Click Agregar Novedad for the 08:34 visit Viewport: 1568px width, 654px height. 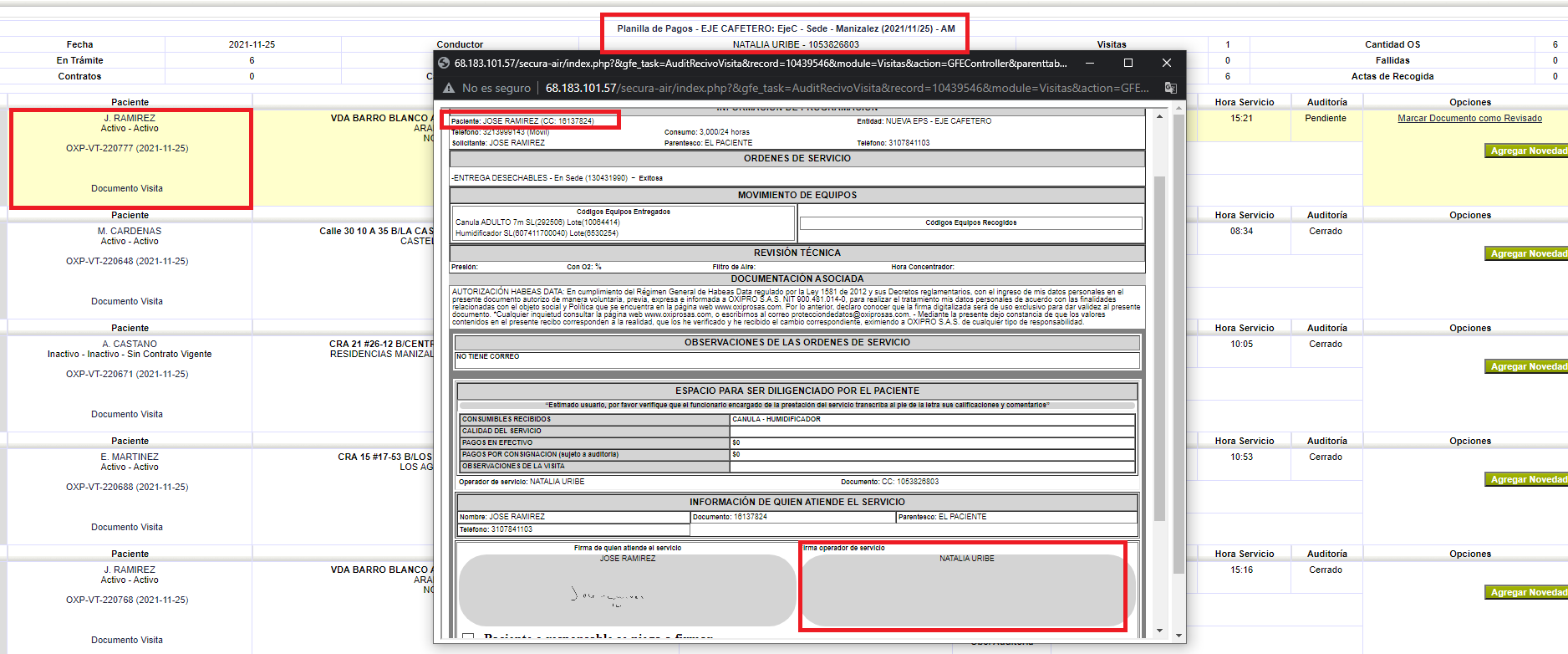pos(1526,253)
